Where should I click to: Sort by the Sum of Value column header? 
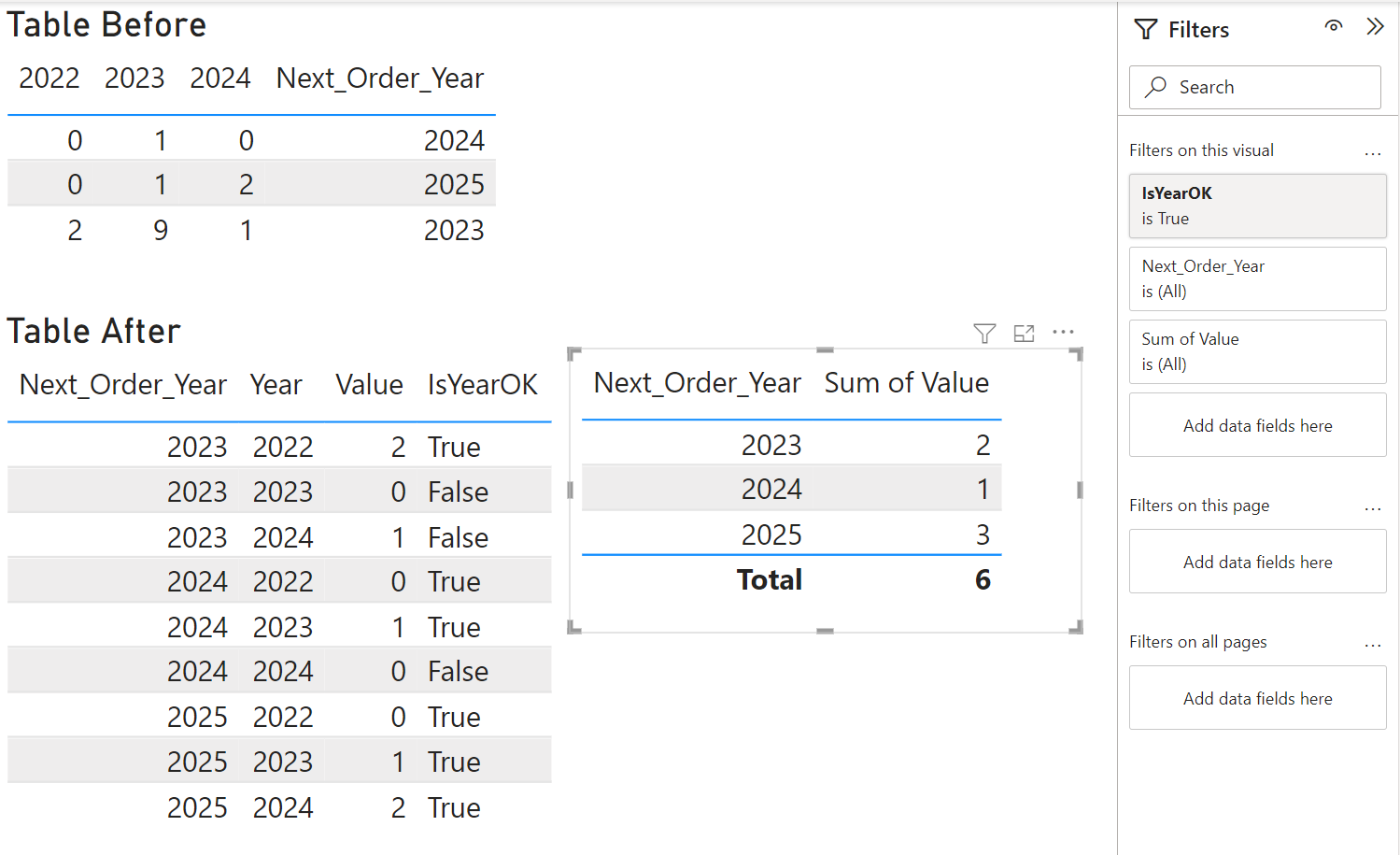(x=906, y=383)
